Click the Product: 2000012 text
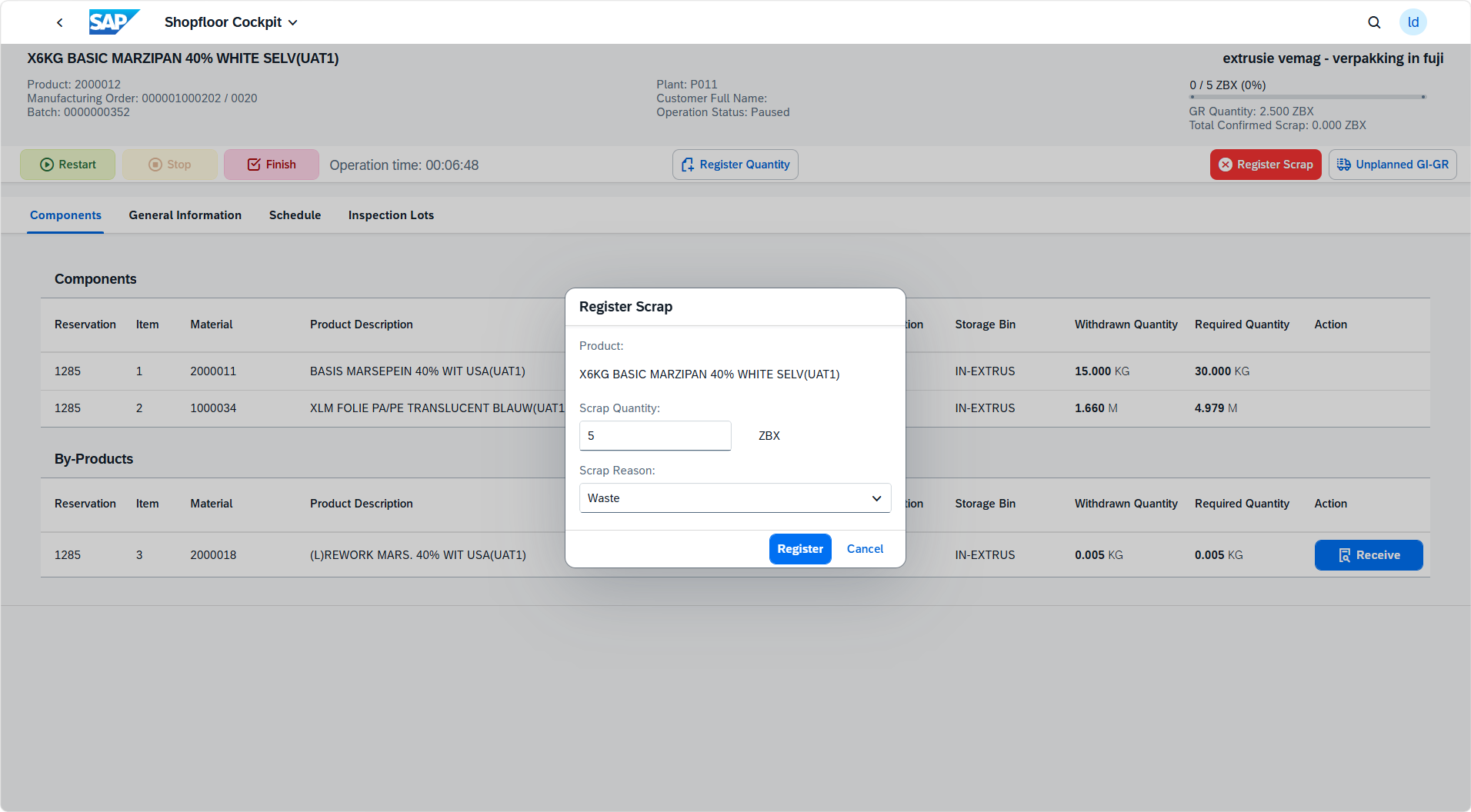Screen dimensions: 1471x812 [x=74, y=85]
